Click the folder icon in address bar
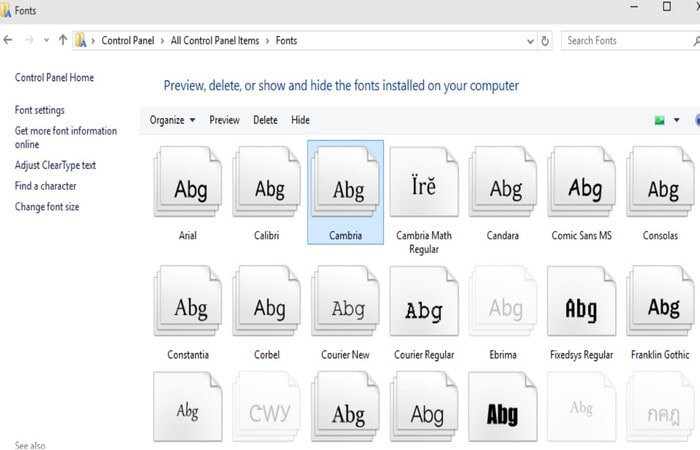700x450 pixels. pyautogui.click(x=81, y=40)
